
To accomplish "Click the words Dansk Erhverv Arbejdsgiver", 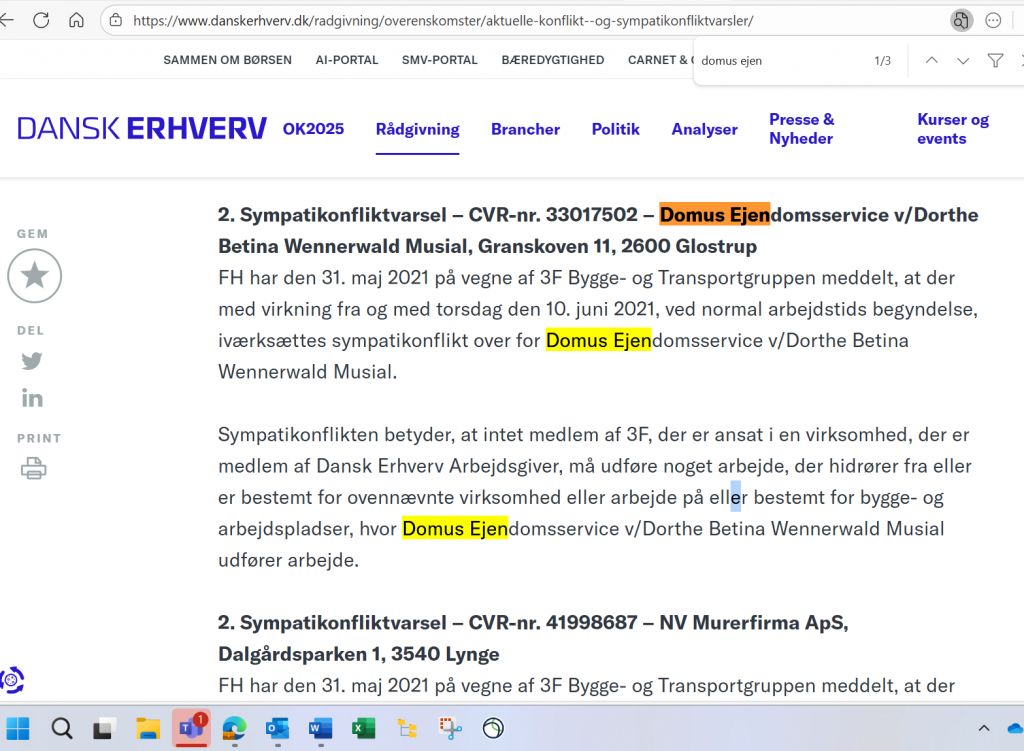I will pos(440,466).
